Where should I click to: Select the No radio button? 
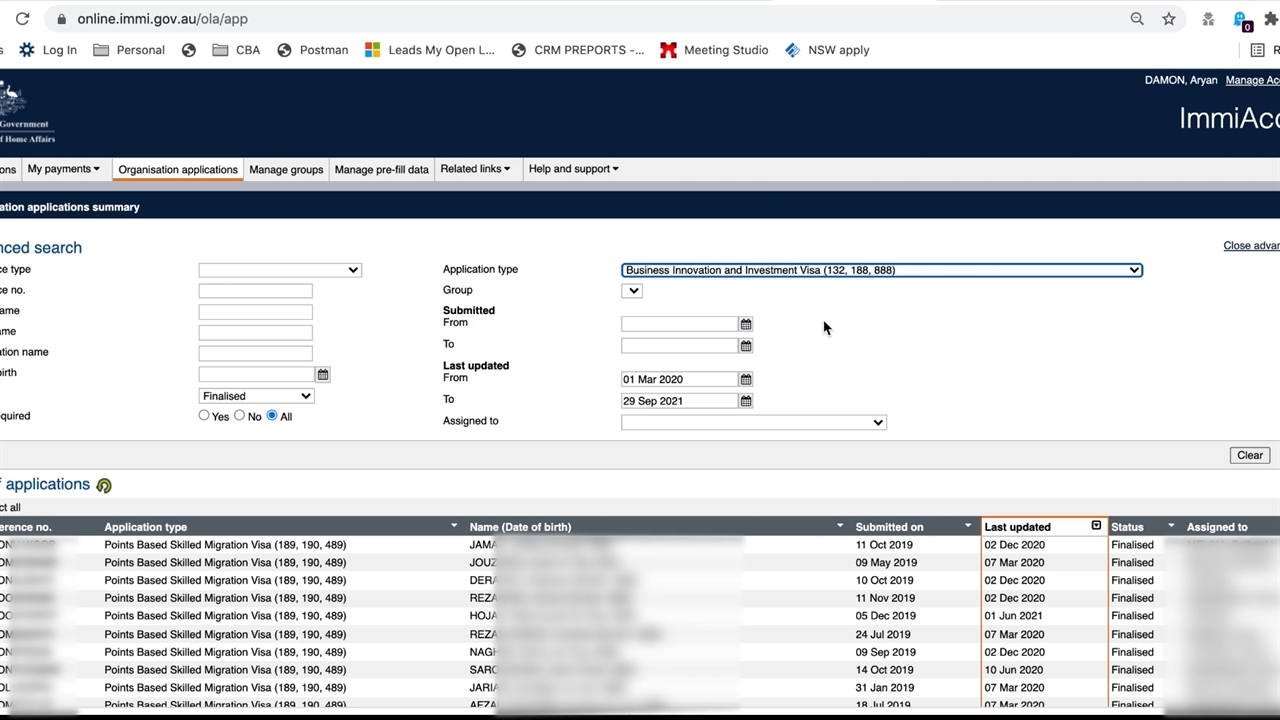240,415
